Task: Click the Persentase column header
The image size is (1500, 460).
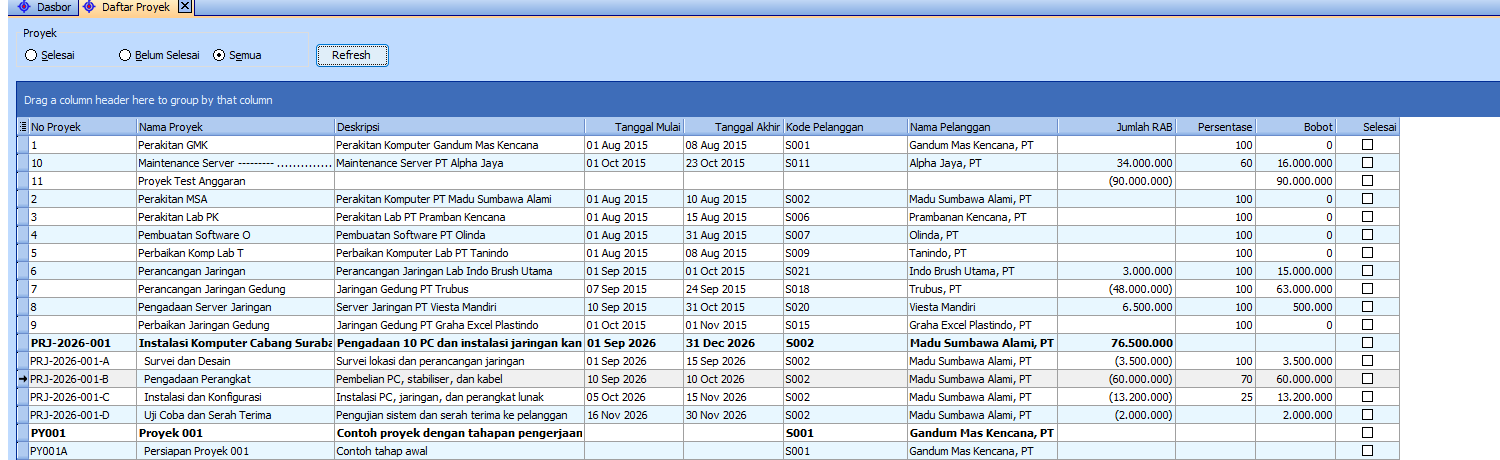Action: (1216, 127)
